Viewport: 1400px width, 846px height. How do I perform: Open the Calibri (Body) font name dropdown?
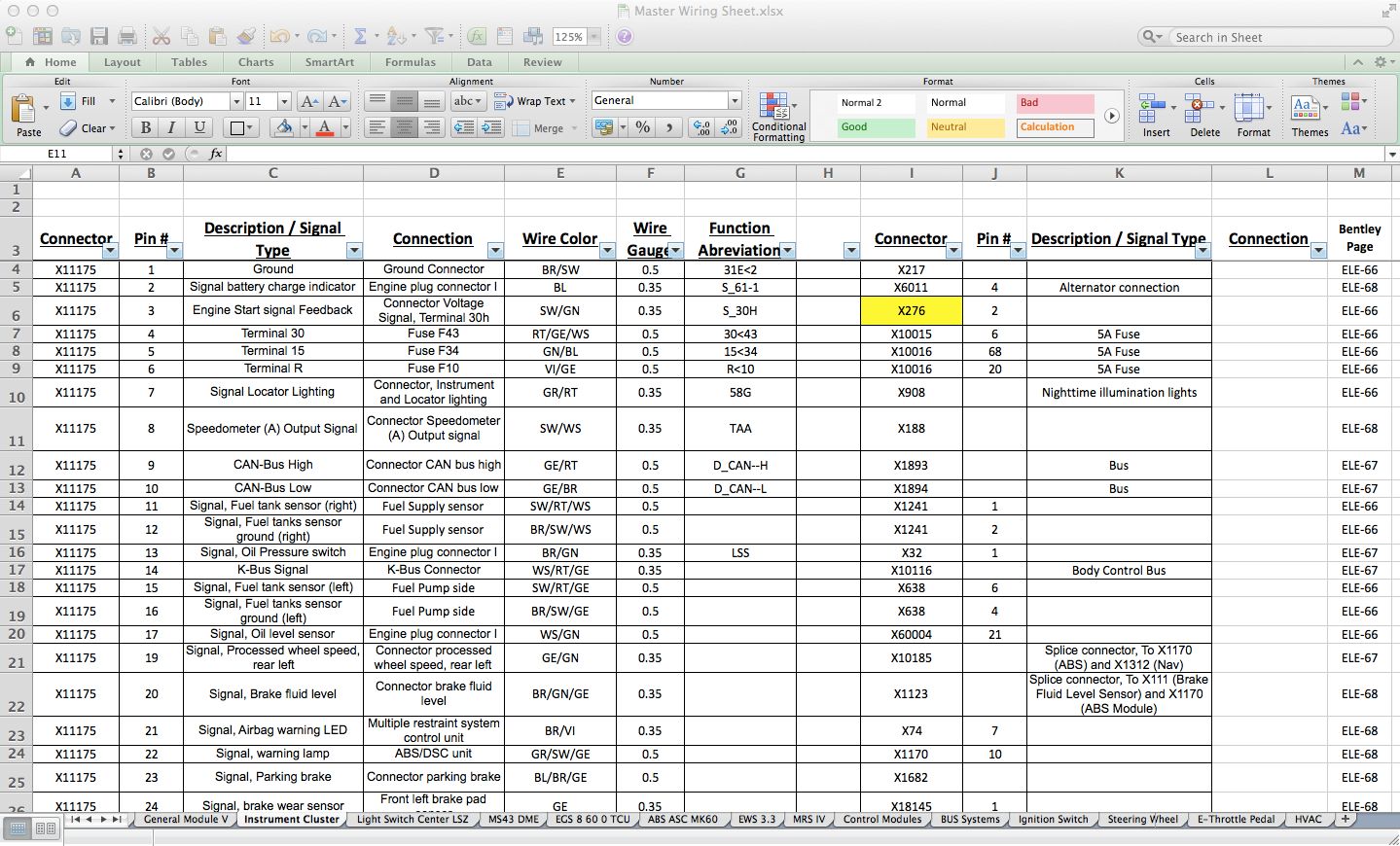coord(235,101)
